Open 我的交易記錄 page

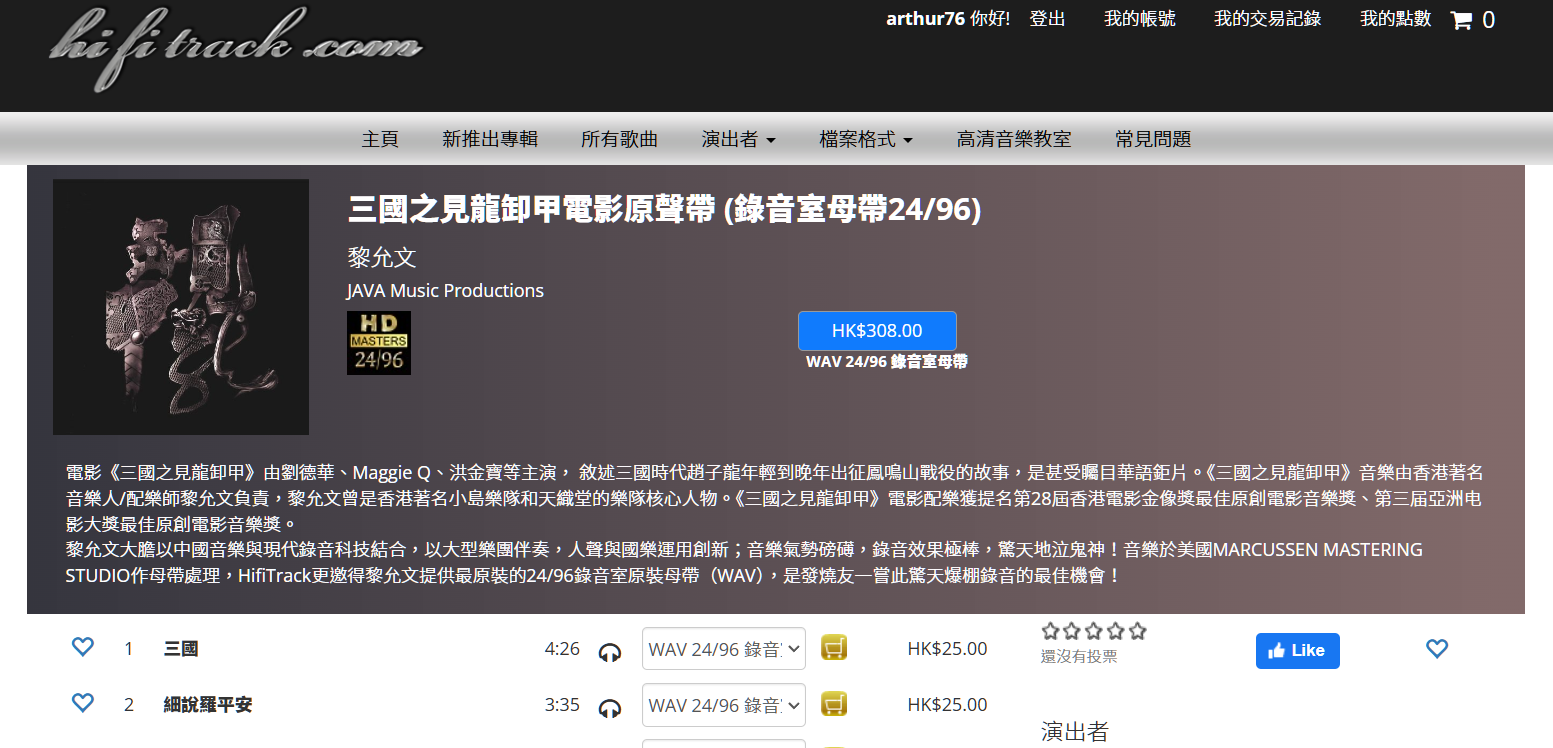coord(1267,19)
